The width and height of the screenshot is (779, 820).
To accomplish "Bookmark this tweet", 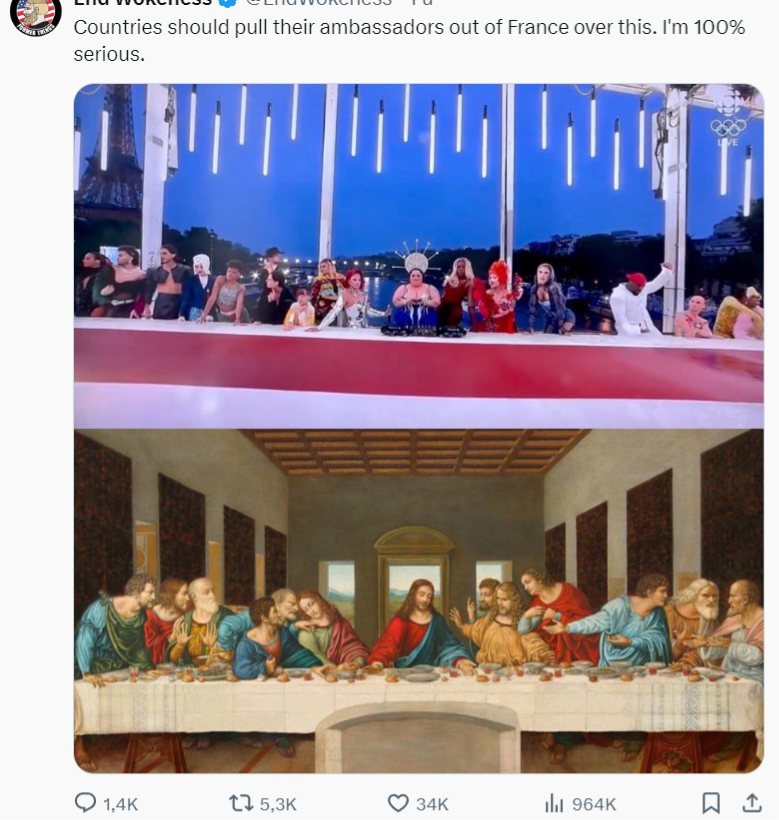I will [x=710, y=803].
